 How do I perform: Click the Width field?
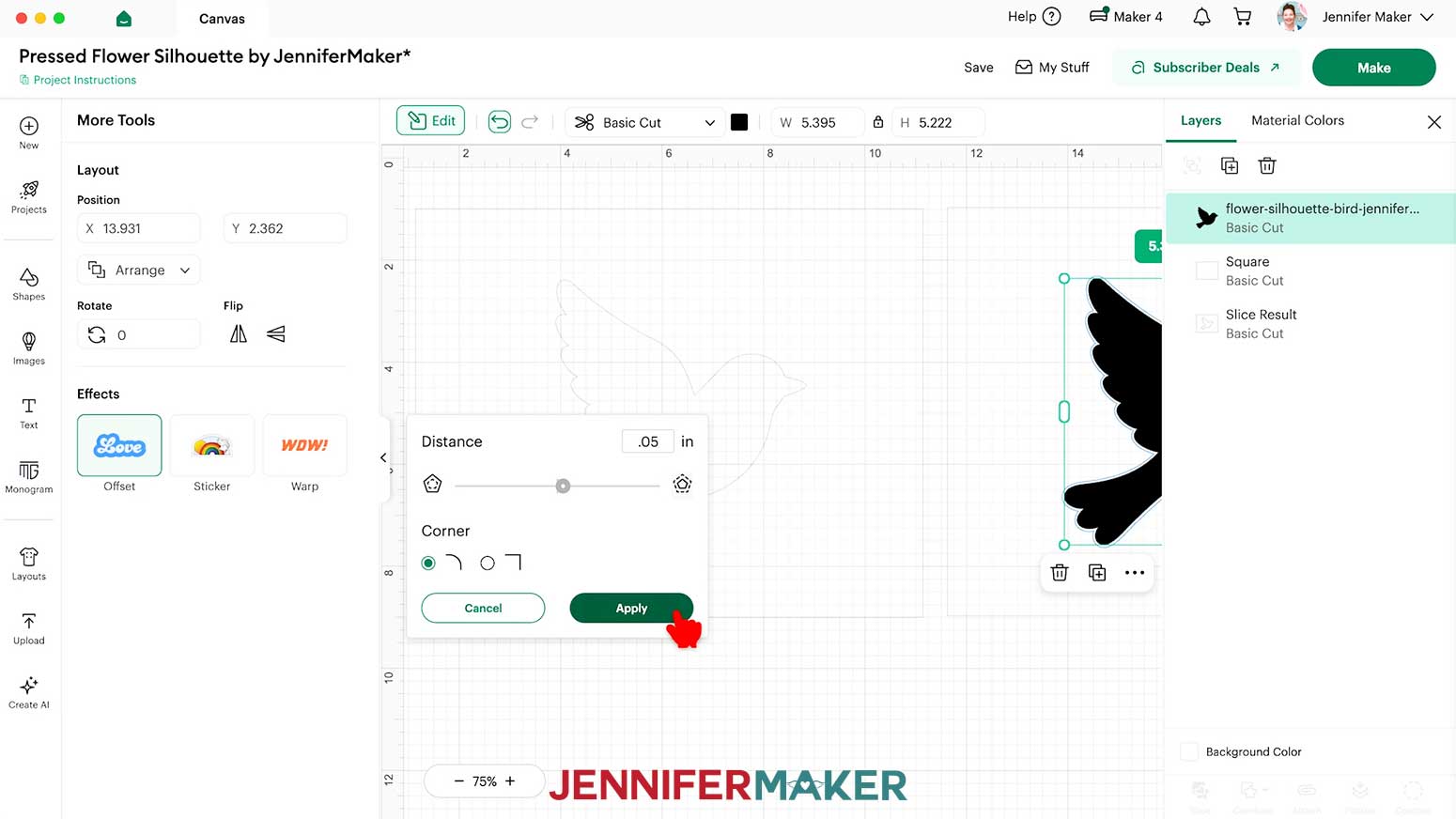(x=817, y=122)
